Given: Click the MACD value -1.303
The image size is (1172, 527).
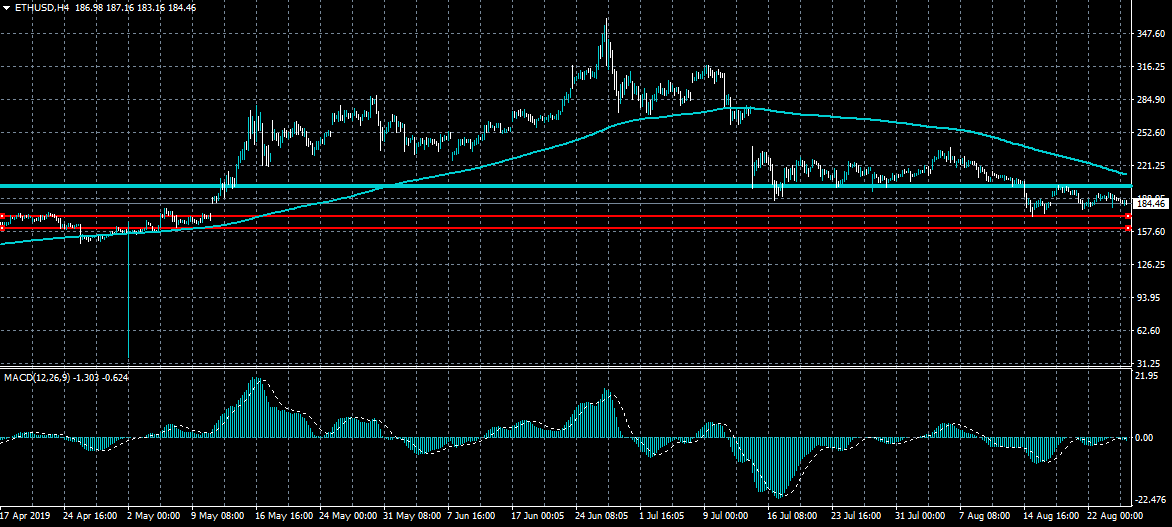Looking at the screenshot, I should 87,377.
